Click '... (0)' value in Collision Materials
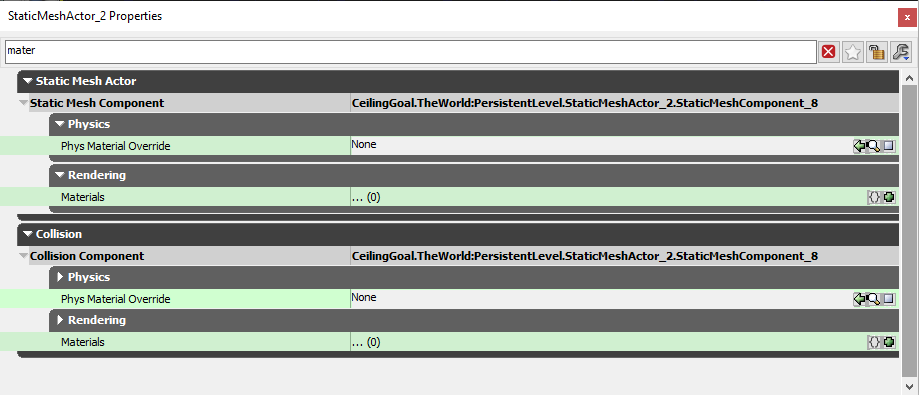 pos(366,342)
